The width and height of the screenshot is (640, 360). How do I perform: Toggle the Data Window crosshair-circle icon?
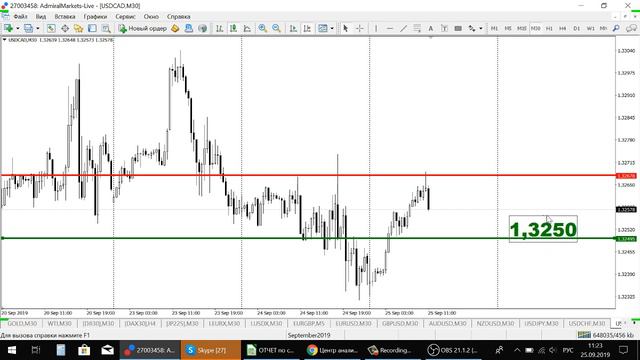[x=65, y=28]
